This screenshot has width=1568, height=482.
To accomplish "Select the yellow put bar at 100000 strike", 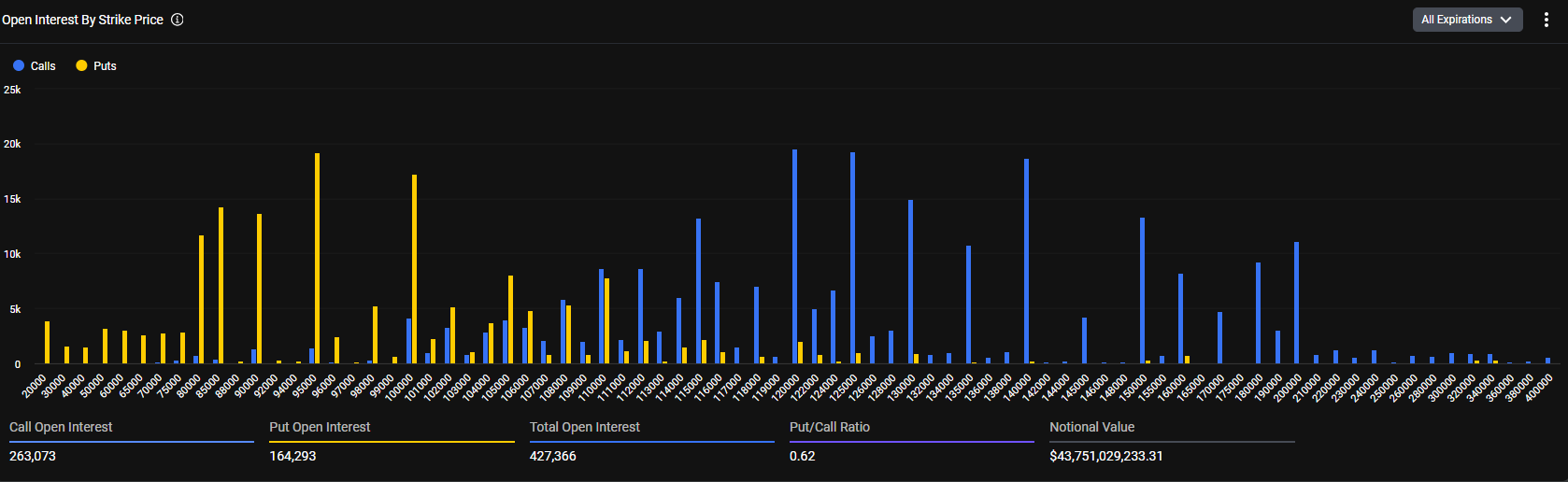I will pyautogui.click(x=414, y=269).
